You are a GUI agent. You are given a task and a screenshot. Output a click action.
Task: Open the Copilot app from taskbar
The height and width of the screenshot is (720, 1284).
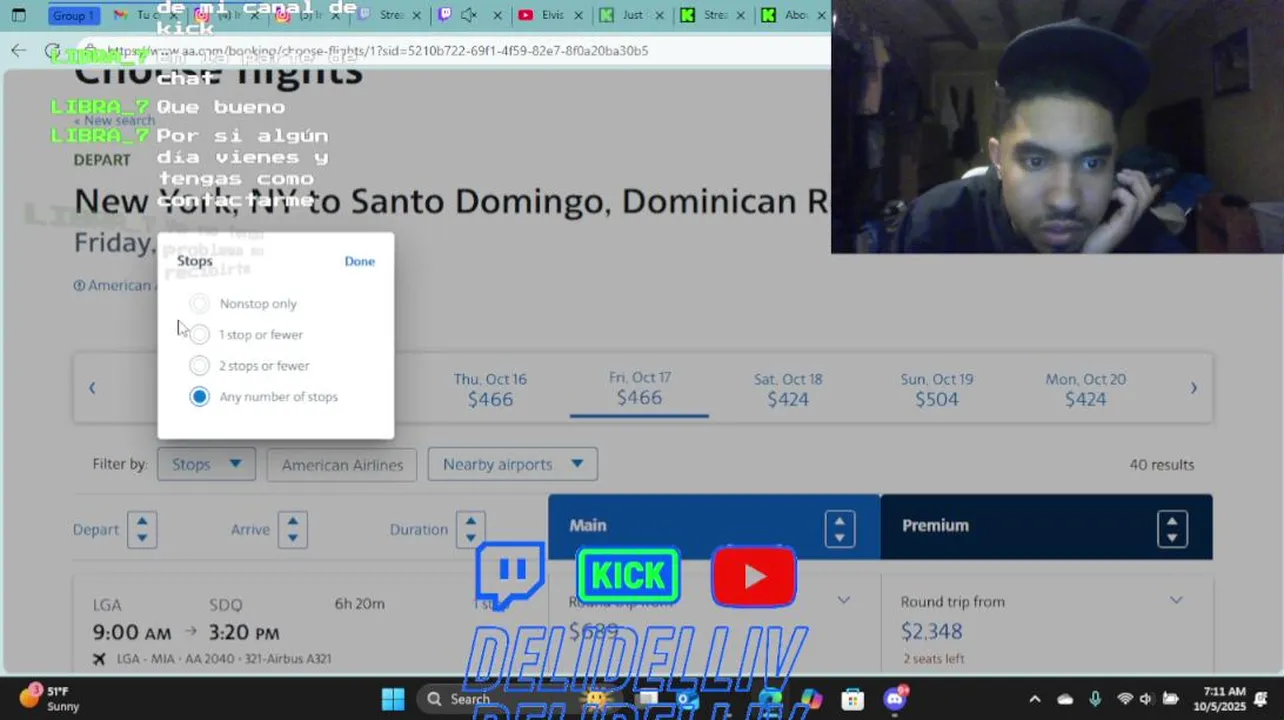(x=810, y=698)
